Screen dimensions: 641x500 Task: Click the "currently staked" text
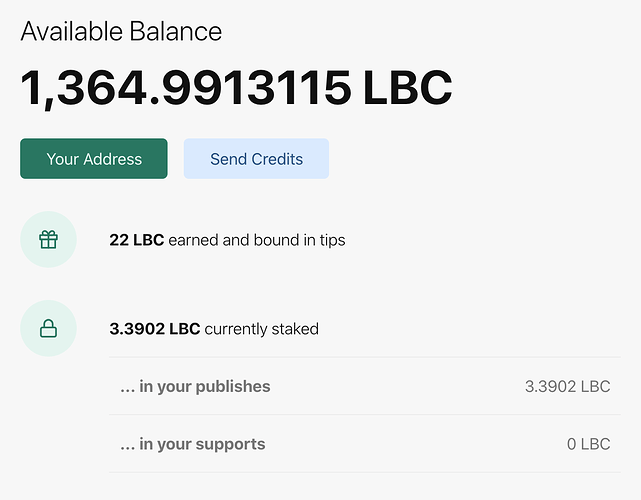pos(262,328)
